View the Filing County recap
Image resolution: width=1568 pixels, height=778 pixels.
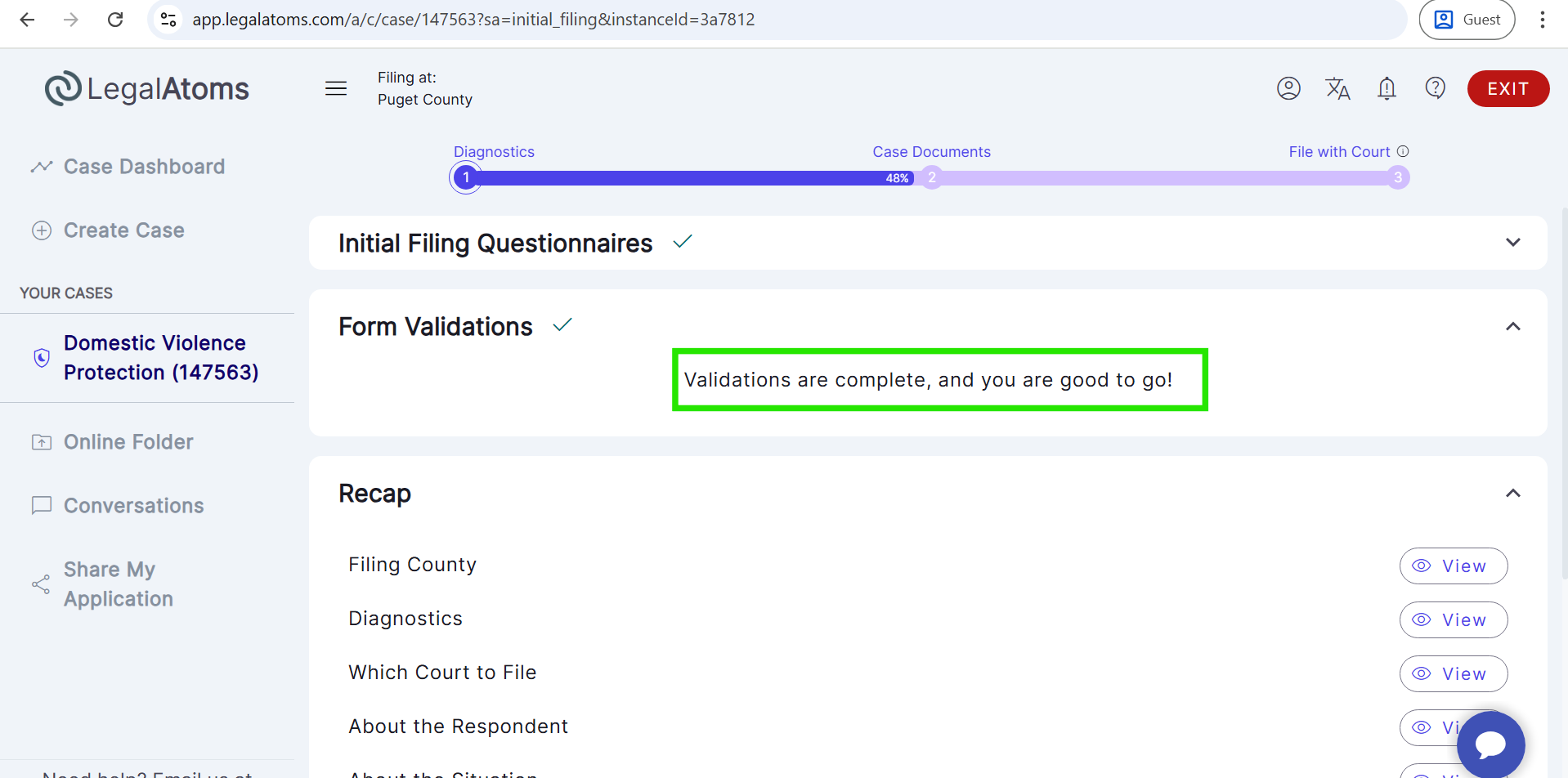1453,566
